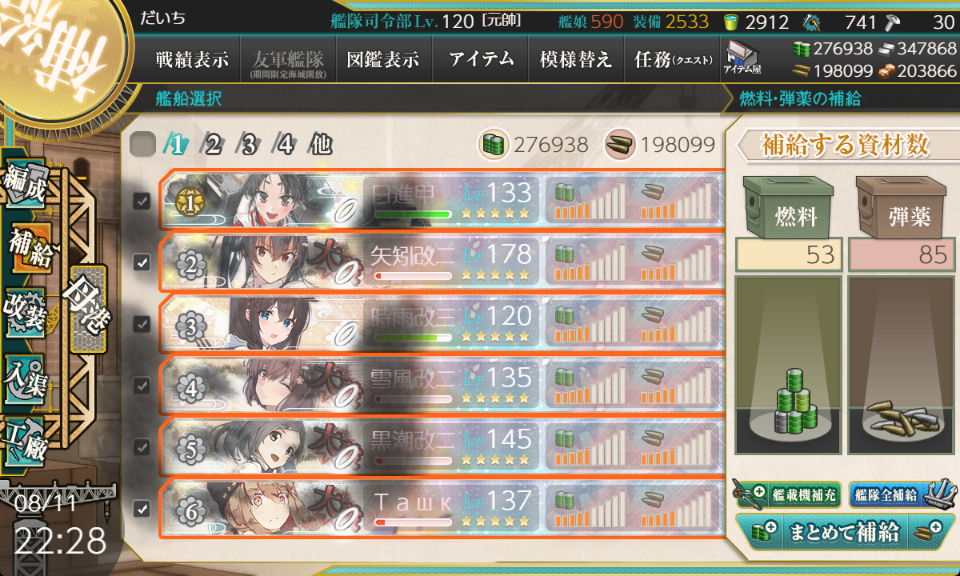The height and width of the screenshot is (576, 960).
Task: Click the 弾薬 ammo crate icon
Action: click(x=901, y=208)
